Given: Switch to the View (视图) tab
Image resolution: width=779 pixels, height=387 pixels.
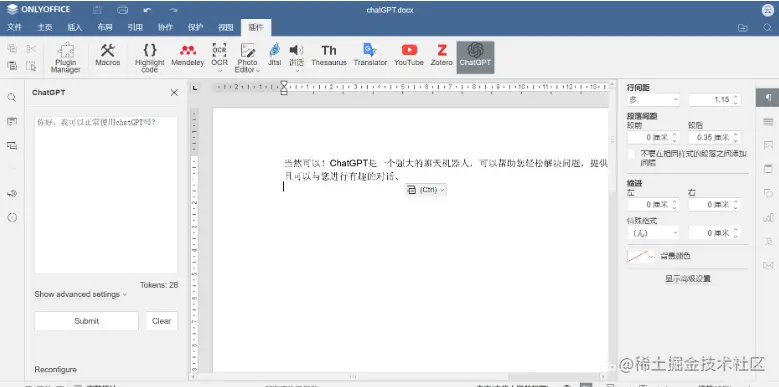Looking at the screenshot, I should [226, 28].
